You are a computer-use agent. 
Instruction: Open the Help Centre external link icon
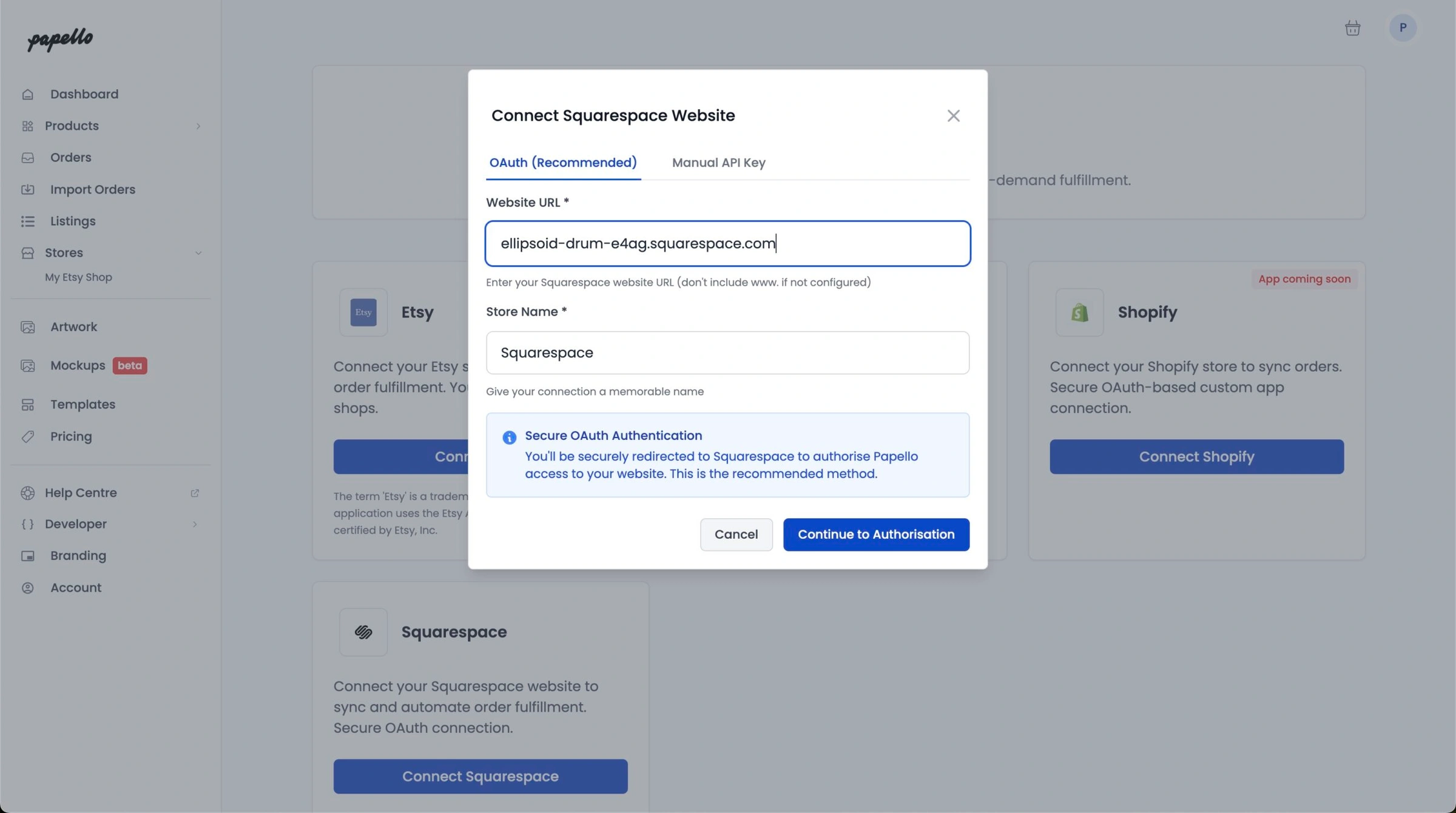tap(195, 493)
